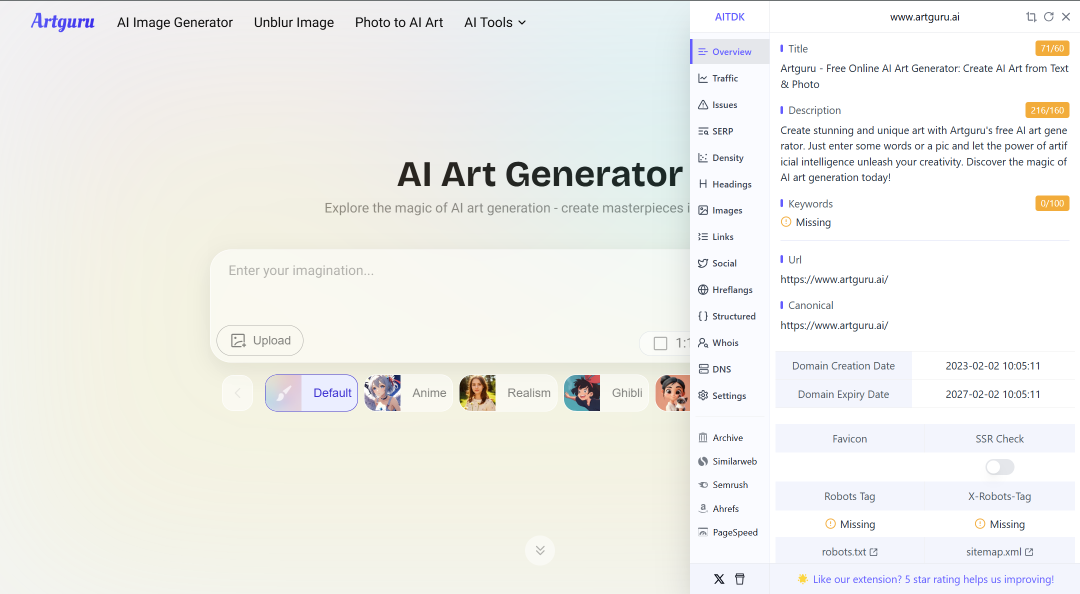
Task: Click the Domain Creation Date value
Action: [x=993, y=366]
